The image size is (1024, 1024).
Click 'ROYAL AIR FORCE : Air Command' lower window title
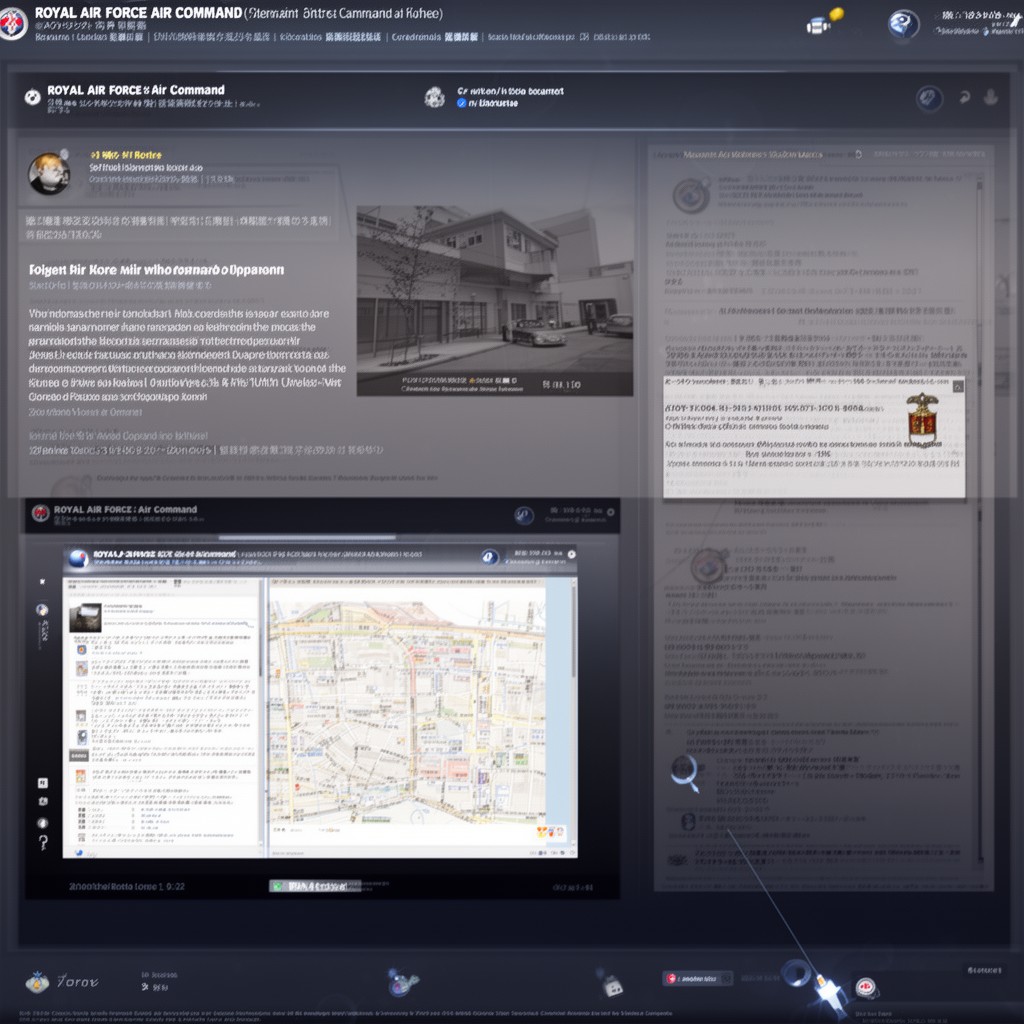click(125, 509)
